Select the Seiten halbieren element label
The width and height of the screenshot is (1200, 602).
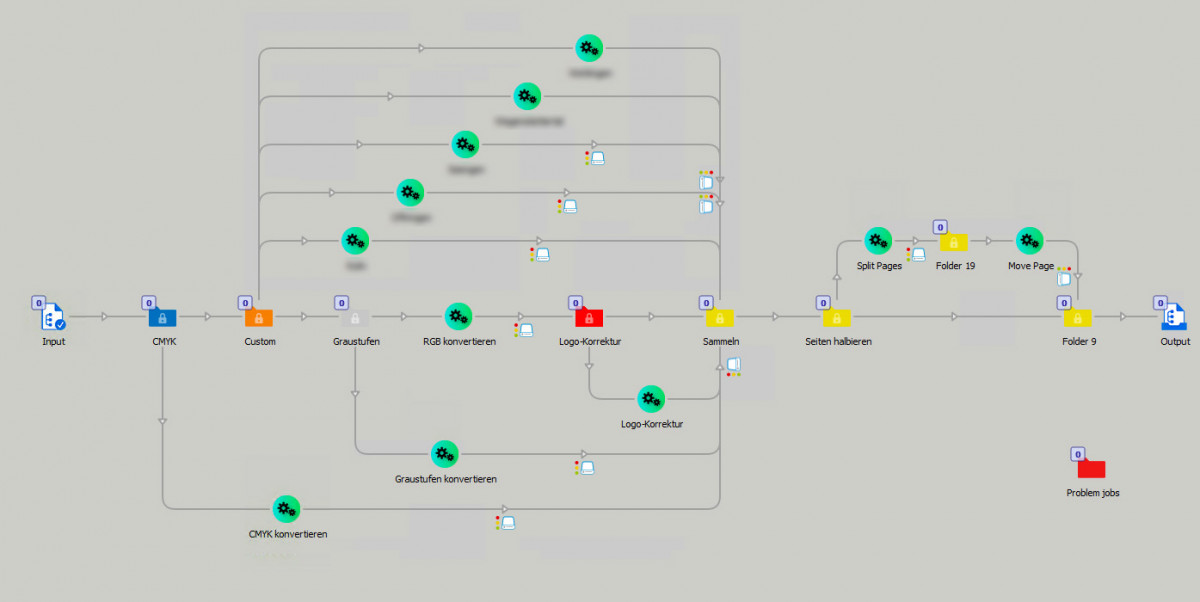point(840,341)
